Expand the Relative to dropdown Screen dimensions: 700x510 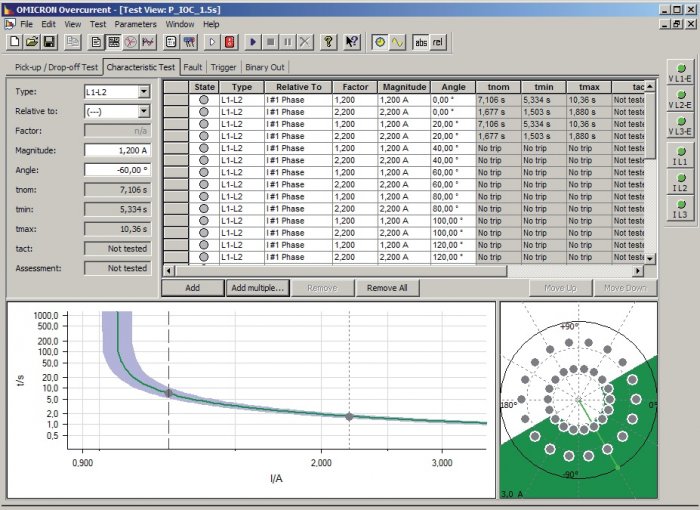click(x=144, y=111)
